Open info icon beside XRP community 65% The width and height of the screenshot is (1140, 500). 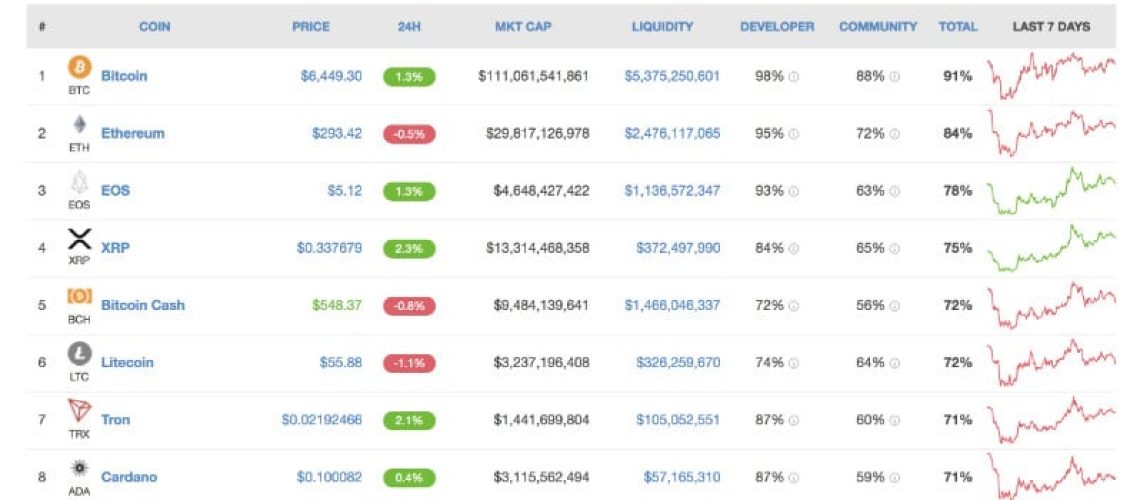pos(895,249)
